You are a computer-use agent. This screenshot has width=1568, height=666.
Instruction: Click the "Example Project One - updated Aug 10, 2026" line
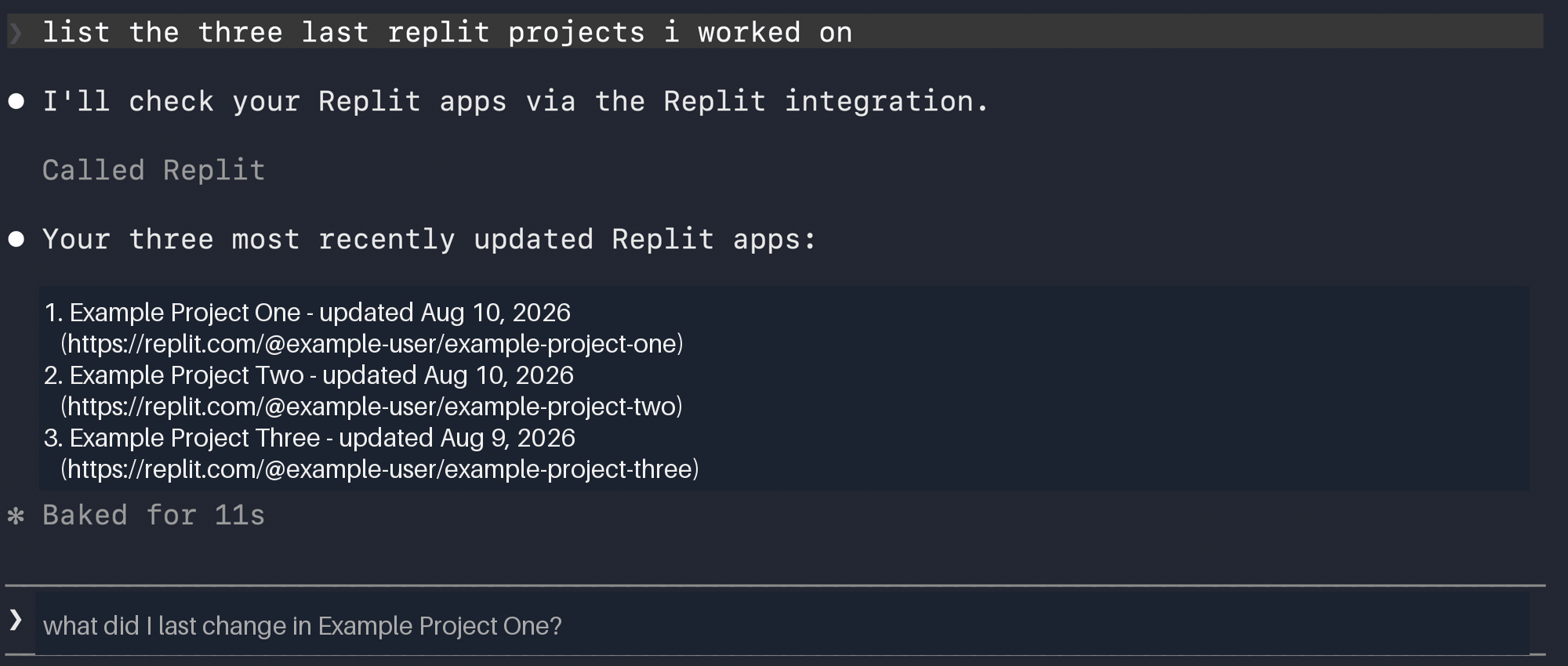[x=307, y=313]
